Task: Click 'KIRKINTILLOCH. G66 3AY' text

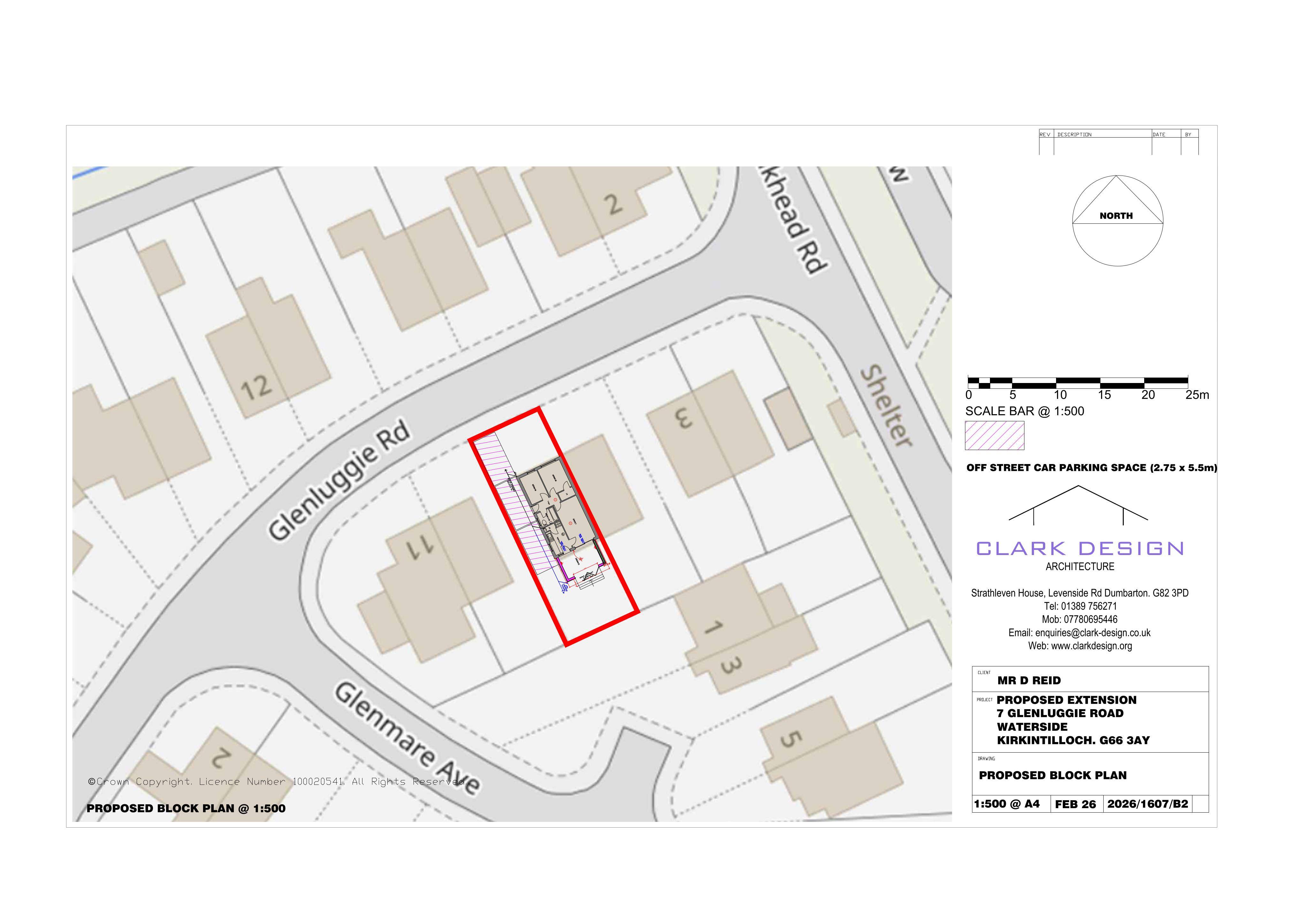Action: pyautogui.click(x=1073, y=740)
